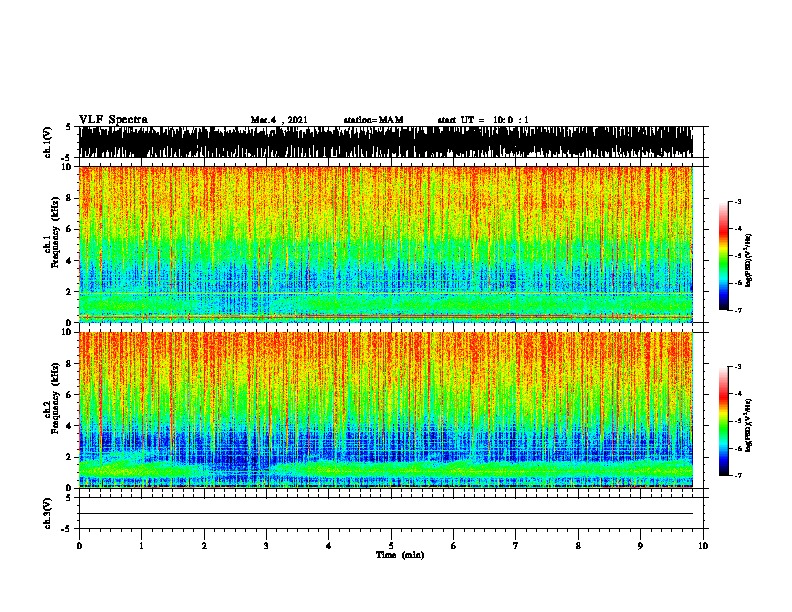The width and height of the screenshot is (792, 612).
Task: Click the "Time (min)" axis label
Action: tap(400, 555)
